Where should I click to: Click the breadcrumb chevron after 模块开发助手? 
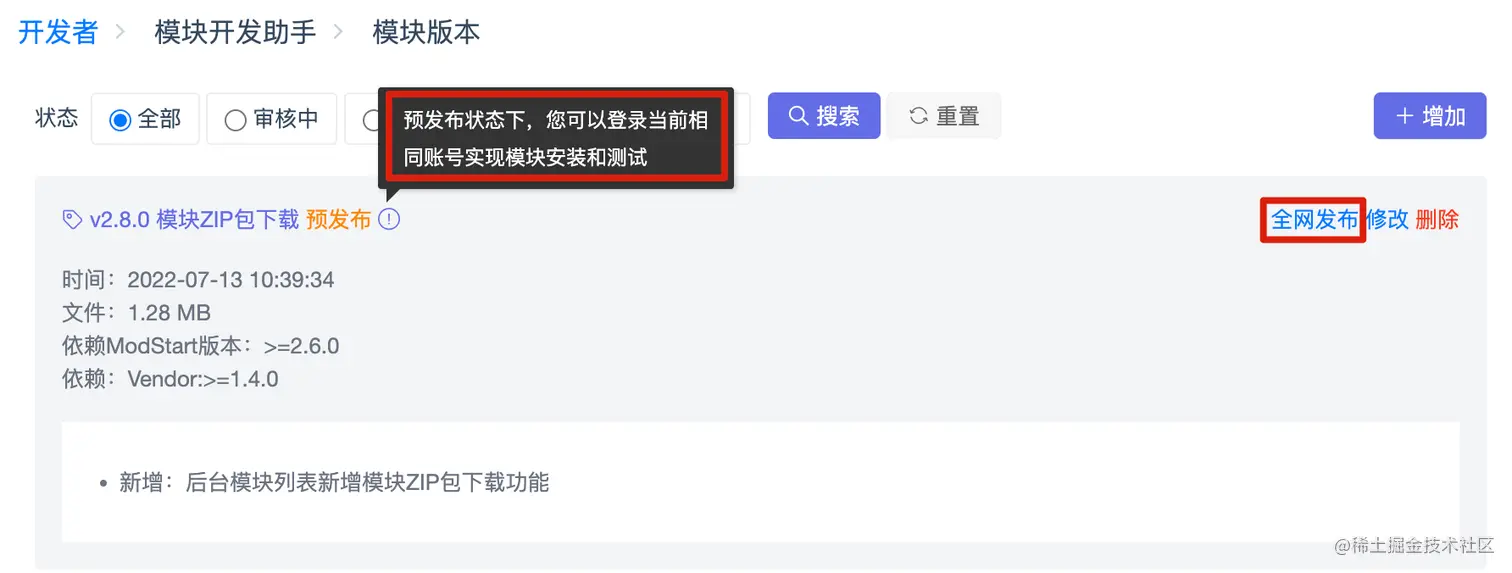[338, 32]
